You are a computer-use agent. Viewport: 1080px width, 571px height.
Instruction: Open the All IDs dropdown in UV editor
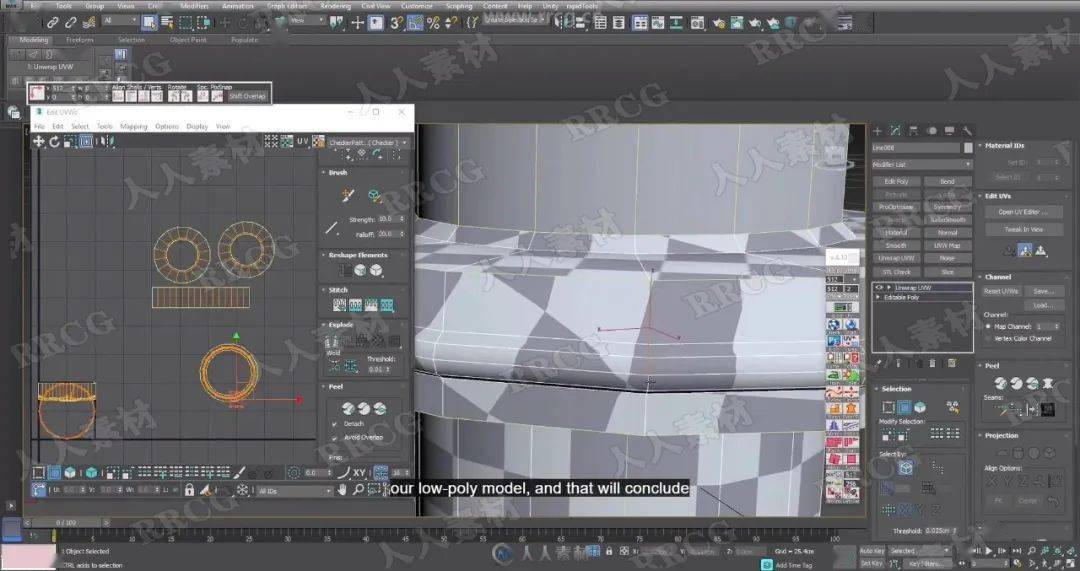pos(294,491)
